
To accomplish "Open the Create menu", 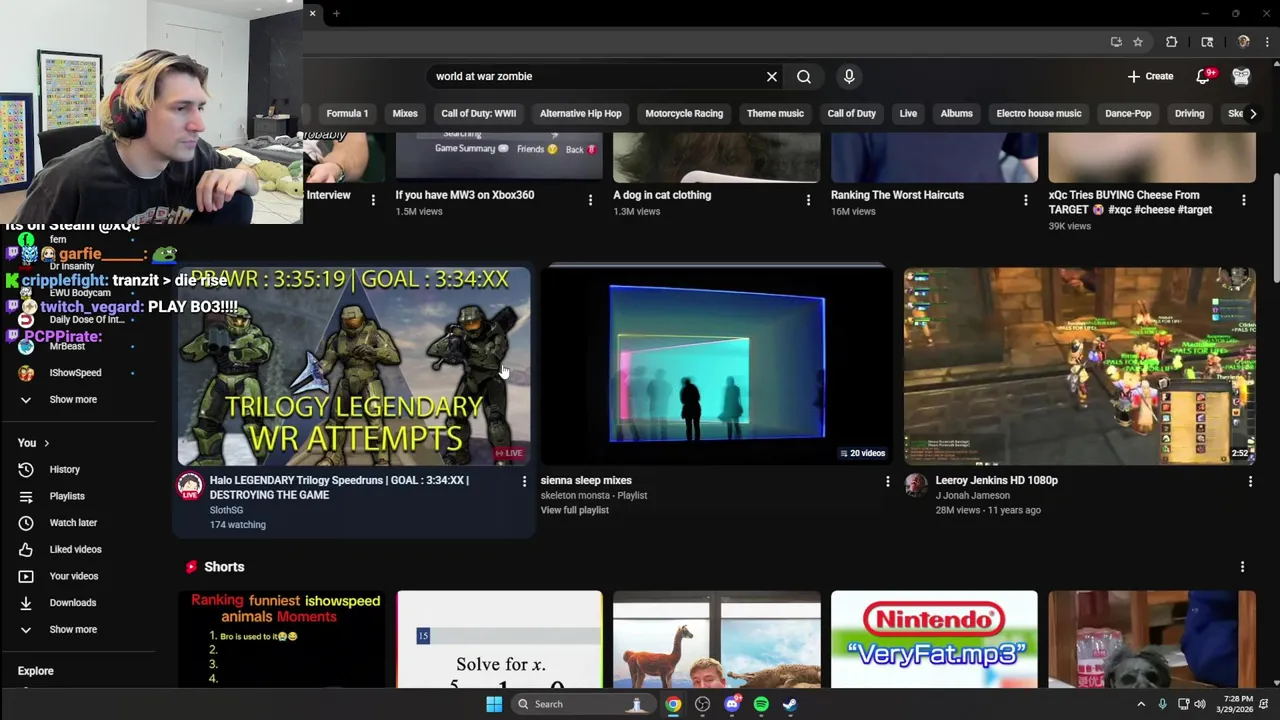I will pos(1150,77).
